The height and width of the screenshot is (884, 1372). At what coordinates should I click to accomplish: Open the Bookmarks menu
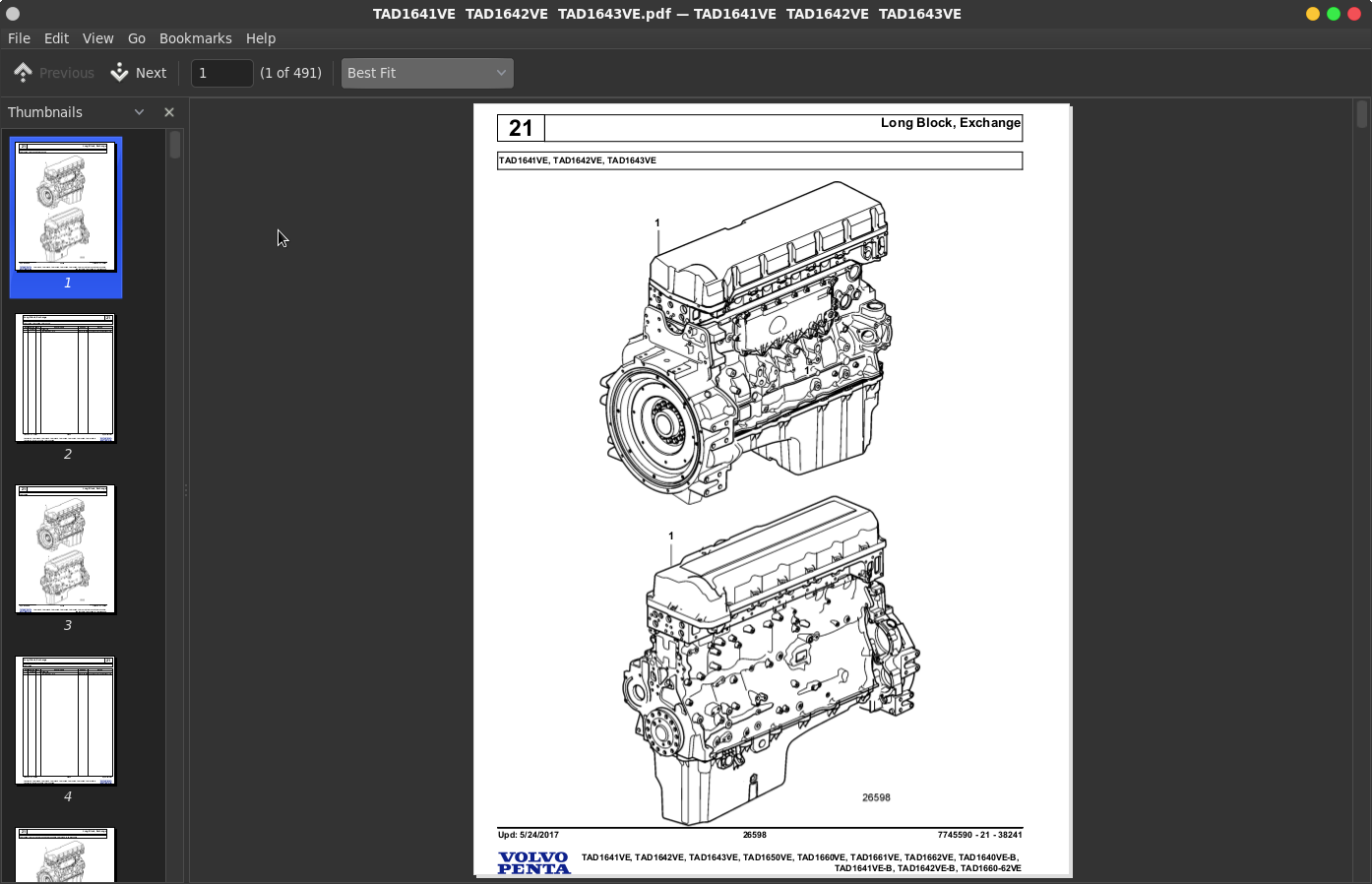tap(195, 38)
